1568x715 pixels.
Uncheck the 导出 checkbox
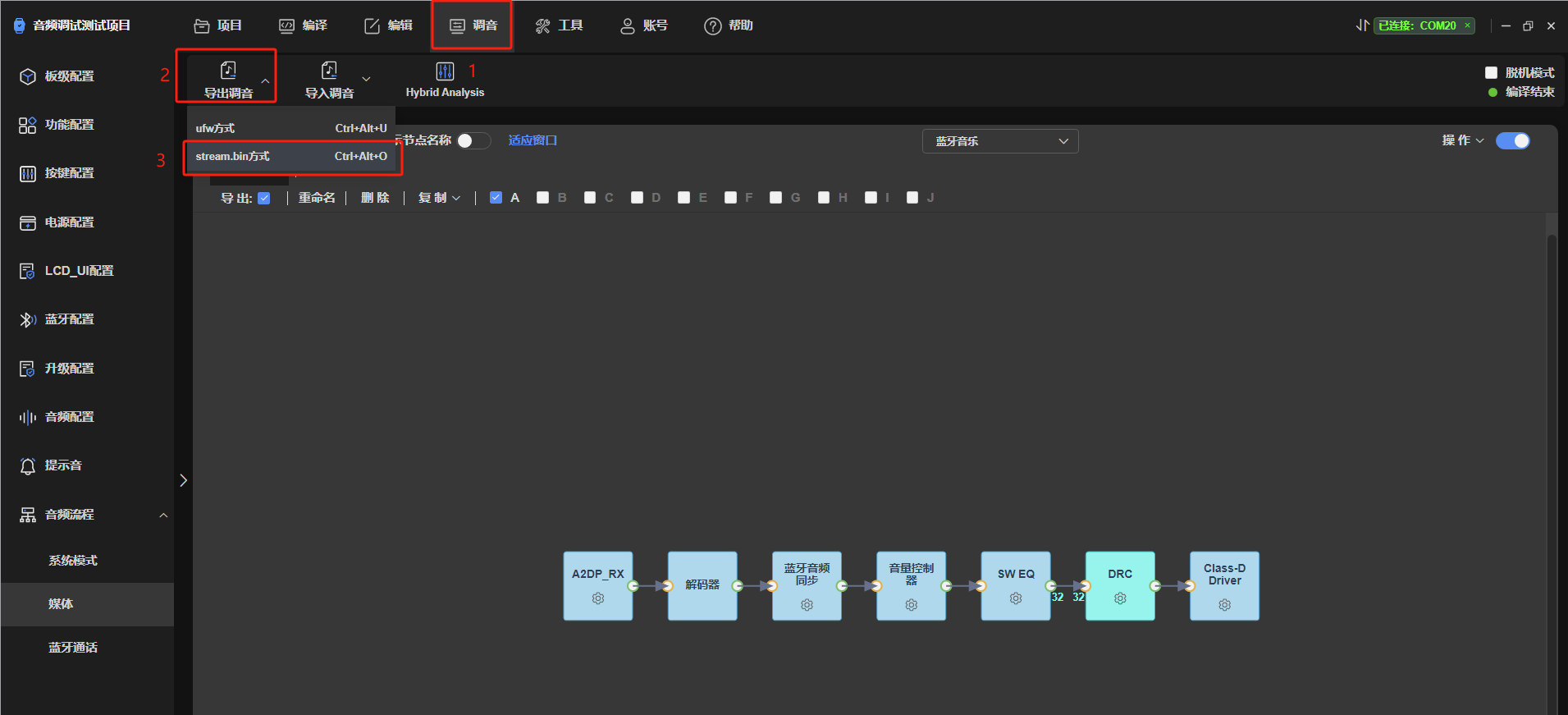(264, 198)
